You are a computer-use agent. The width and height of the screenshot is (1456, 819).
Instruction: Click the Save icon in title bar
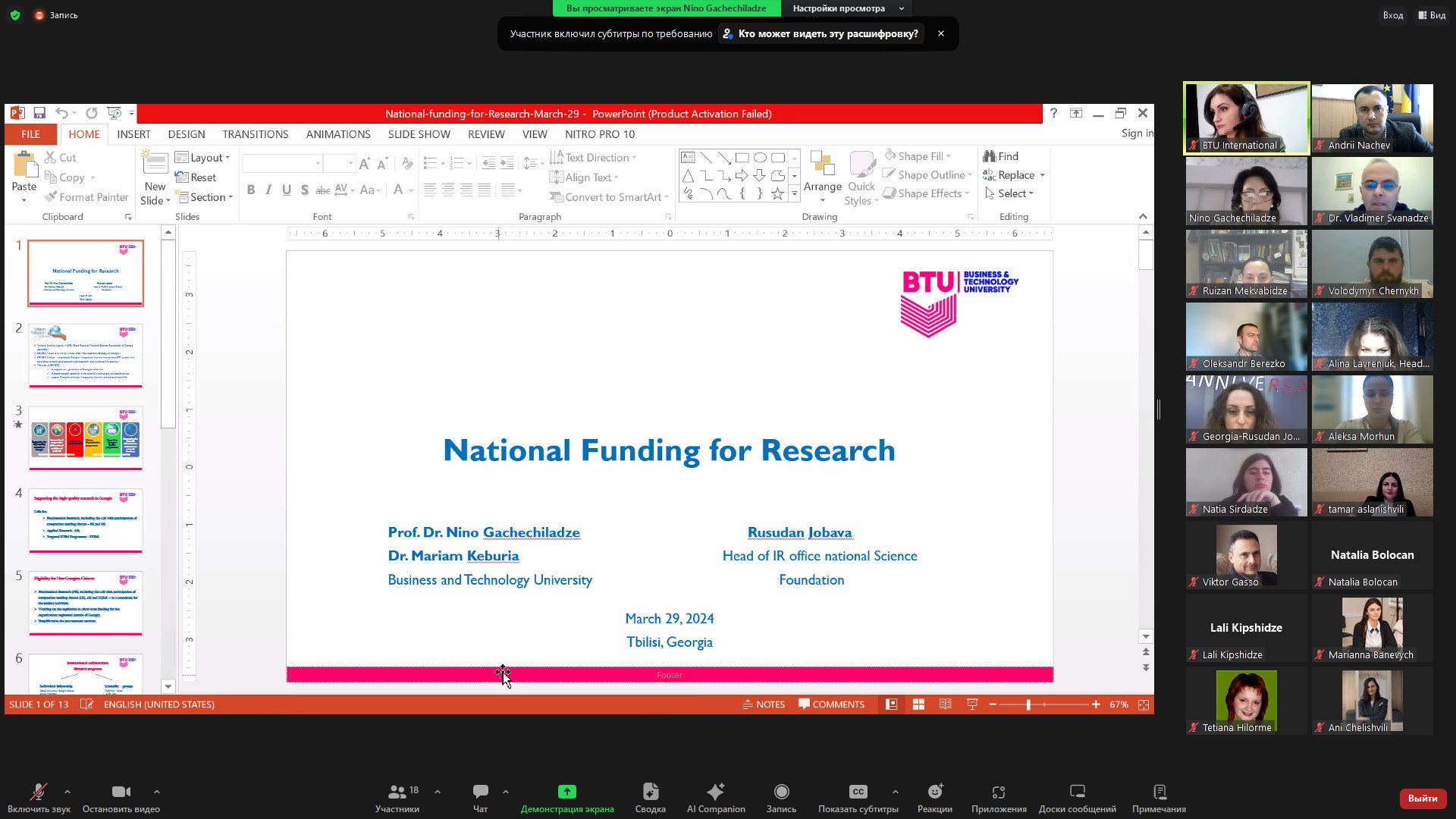pyautogui.click(x=39, y=113)
